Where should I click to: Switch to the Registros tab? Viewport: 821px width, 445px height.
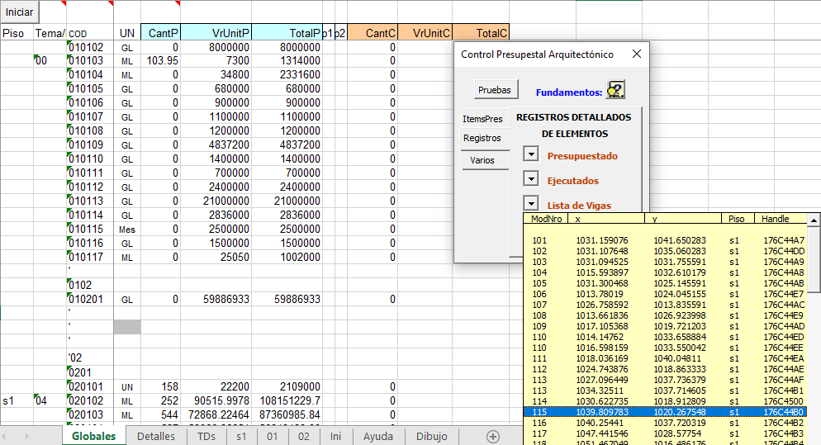pos(483,138)
